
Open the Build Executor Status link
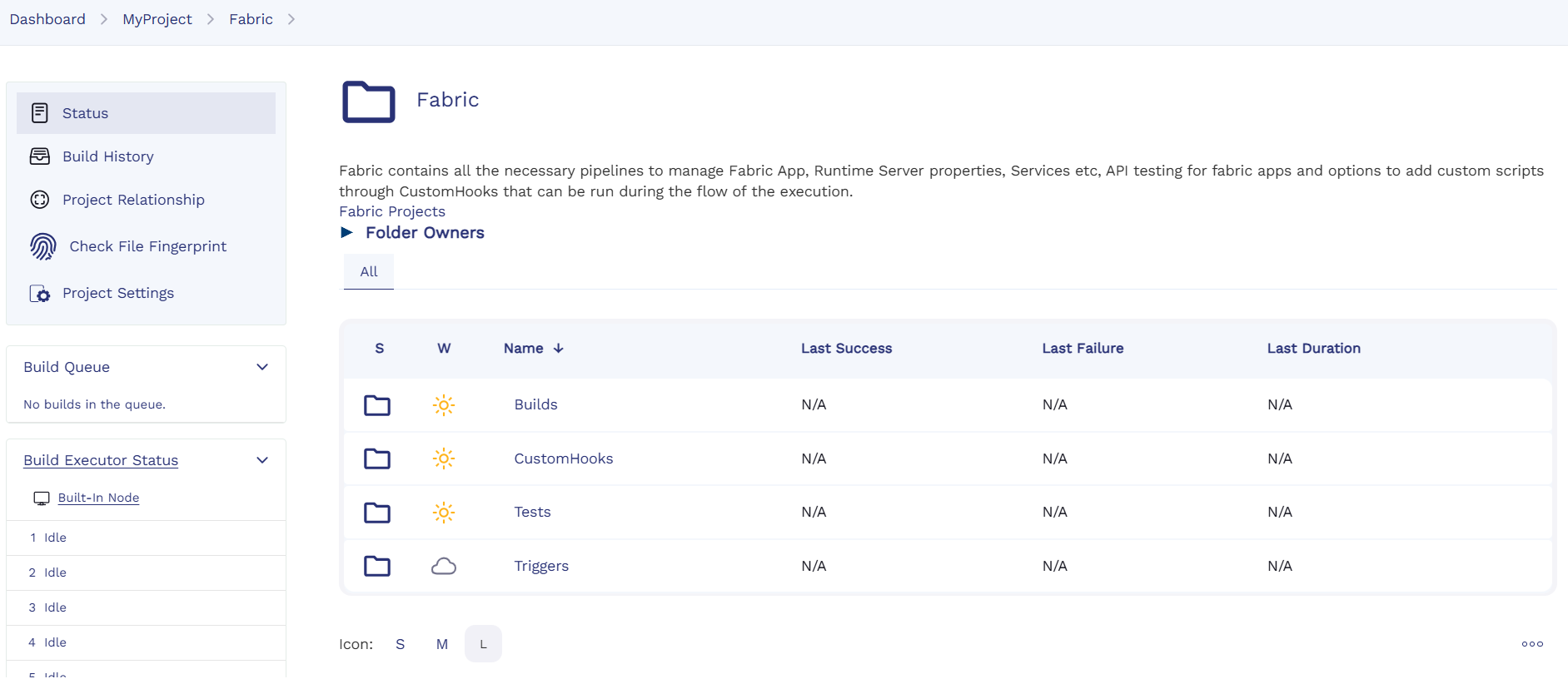pos(101,460)
